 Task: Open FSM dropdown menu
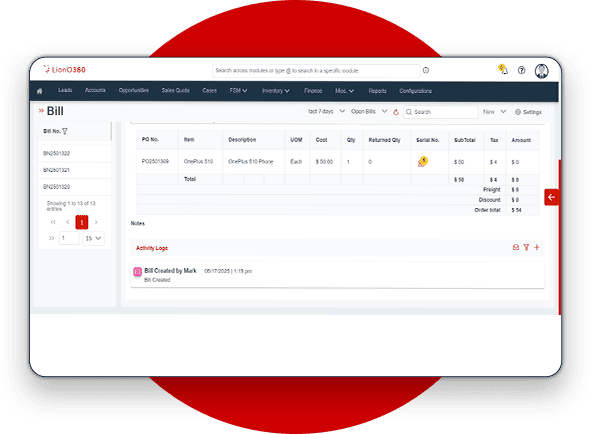coord(238,91)
